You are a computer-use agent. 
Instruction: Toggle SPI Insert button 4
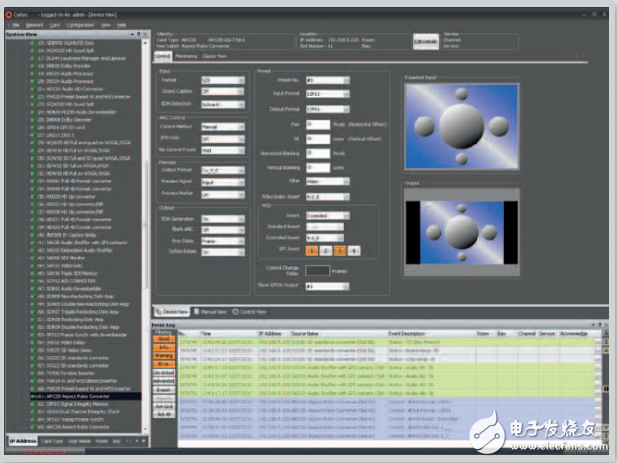point(354,248)
